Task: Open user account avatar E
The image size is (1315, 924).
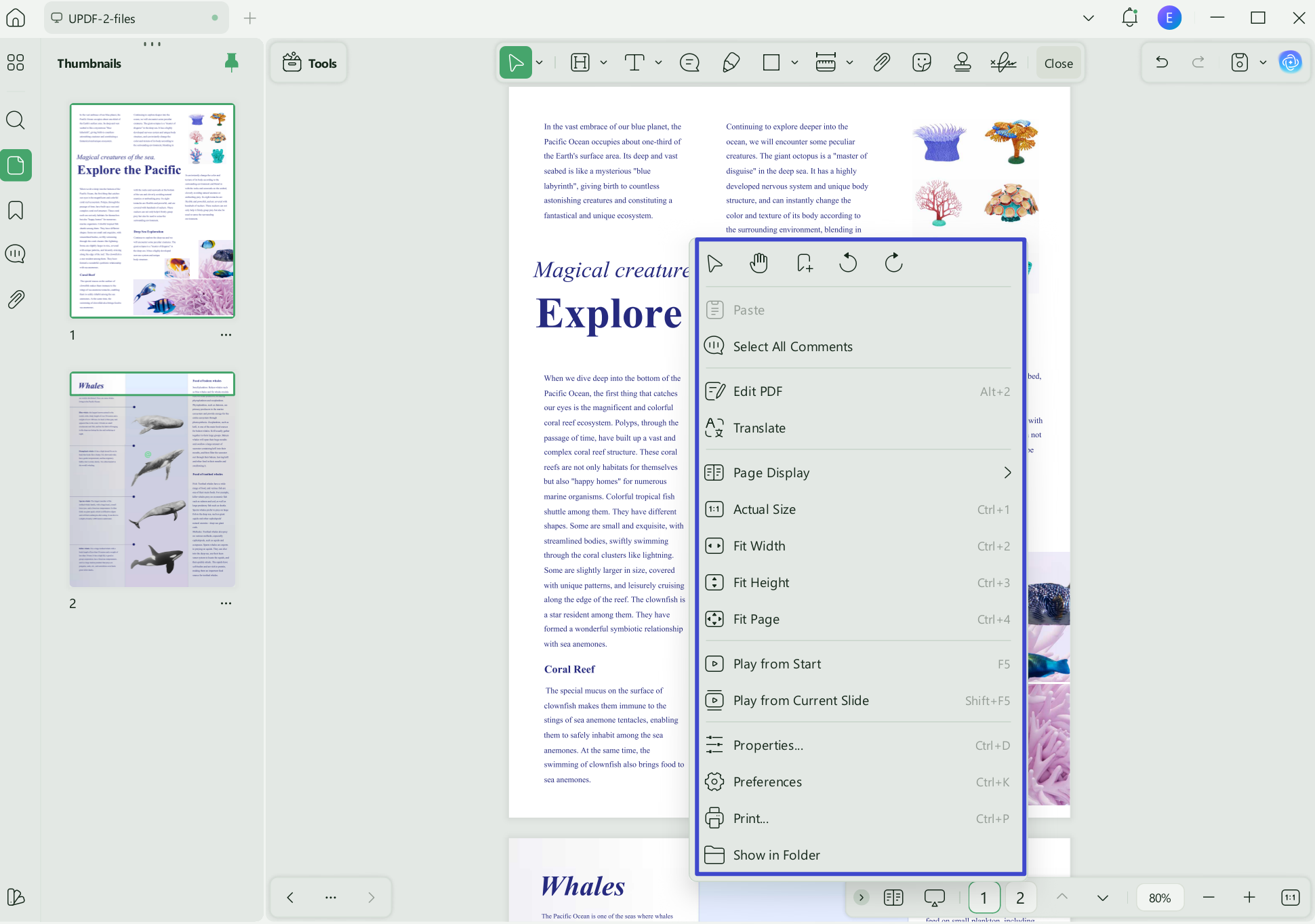Action: [x=1169, y=18]
